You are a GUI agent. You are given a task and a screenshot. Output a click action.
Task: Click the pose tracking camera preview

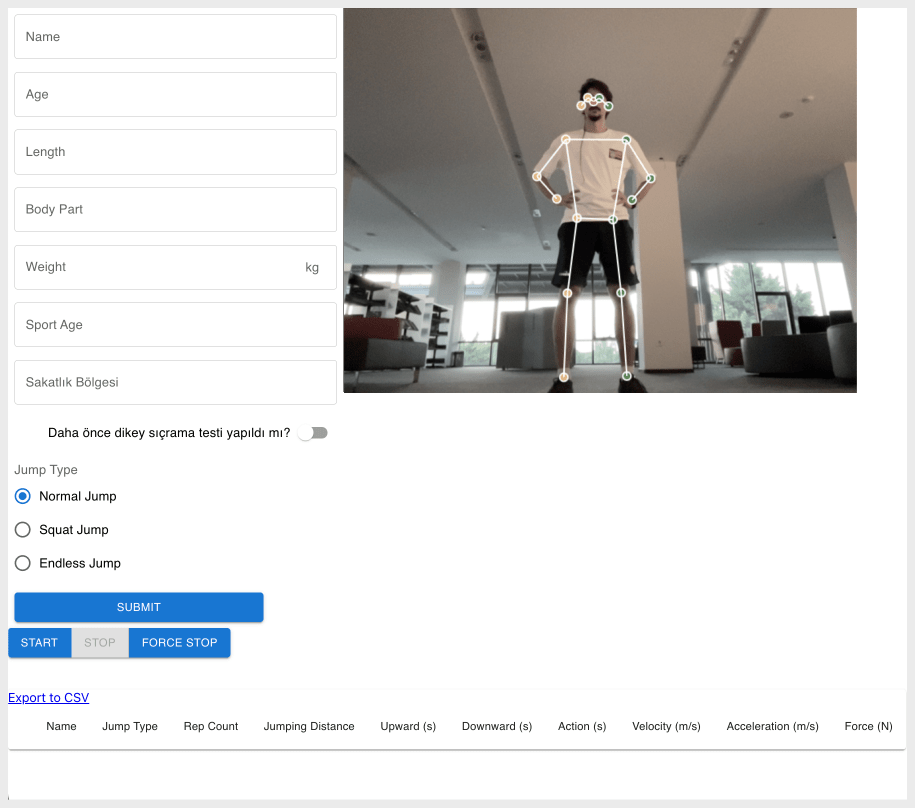click(600, 200)
